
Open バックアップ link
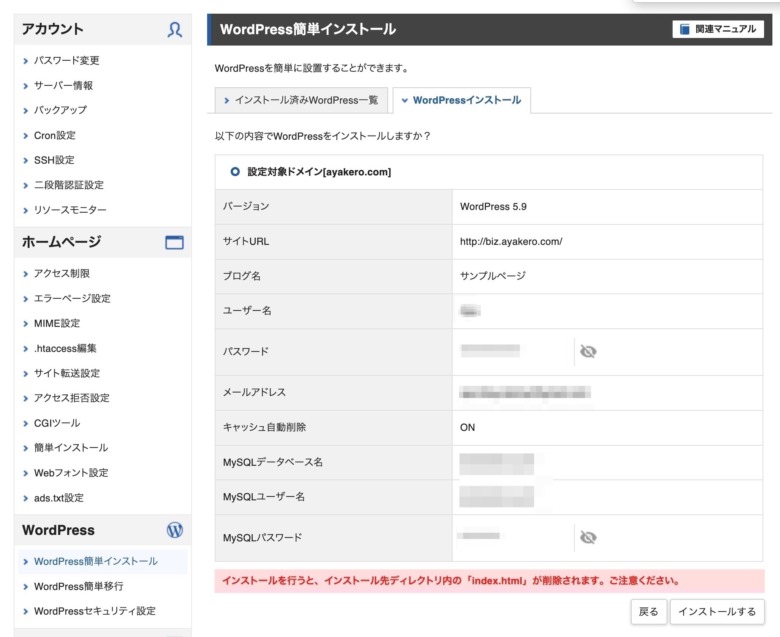pyautogui.click(x=60, y=110)
